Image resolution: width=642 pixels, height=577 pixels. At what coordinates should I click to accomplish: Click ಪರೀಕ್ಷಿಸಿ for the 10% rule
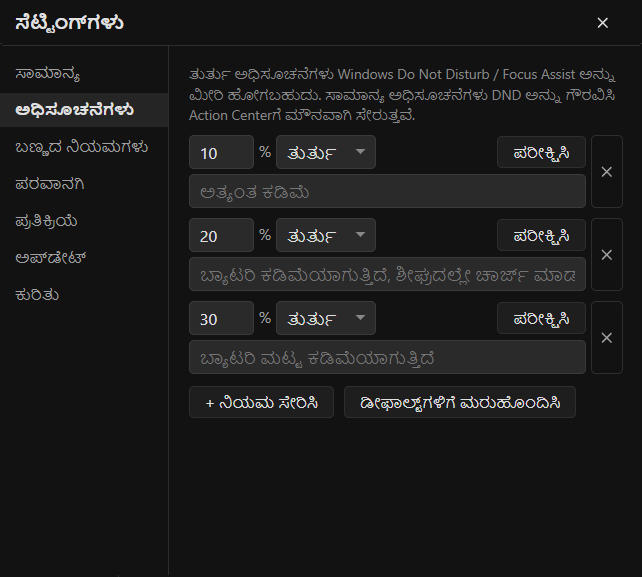click(541, 152)
